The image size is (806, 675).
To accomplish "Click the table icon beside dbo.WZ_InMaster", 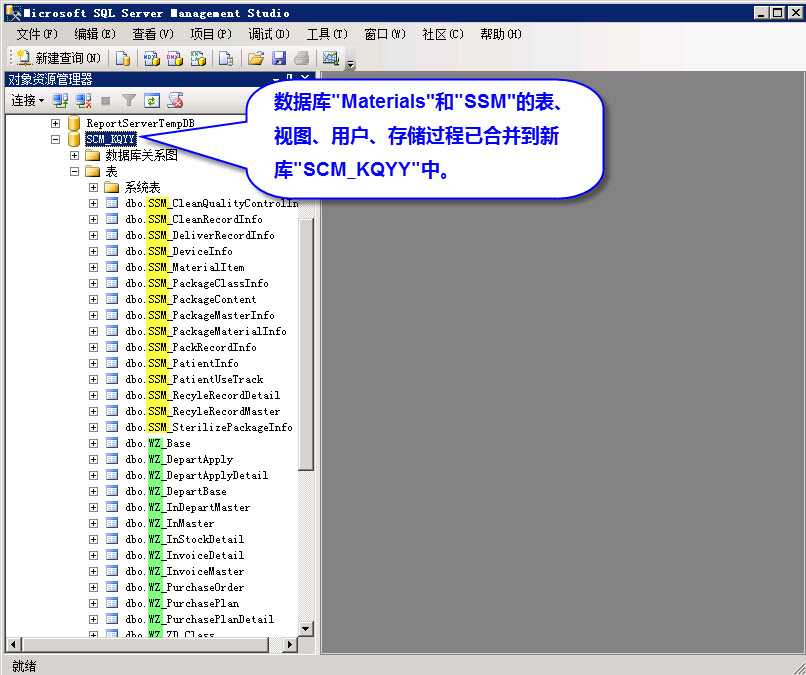I will click(x=112, y=523).
